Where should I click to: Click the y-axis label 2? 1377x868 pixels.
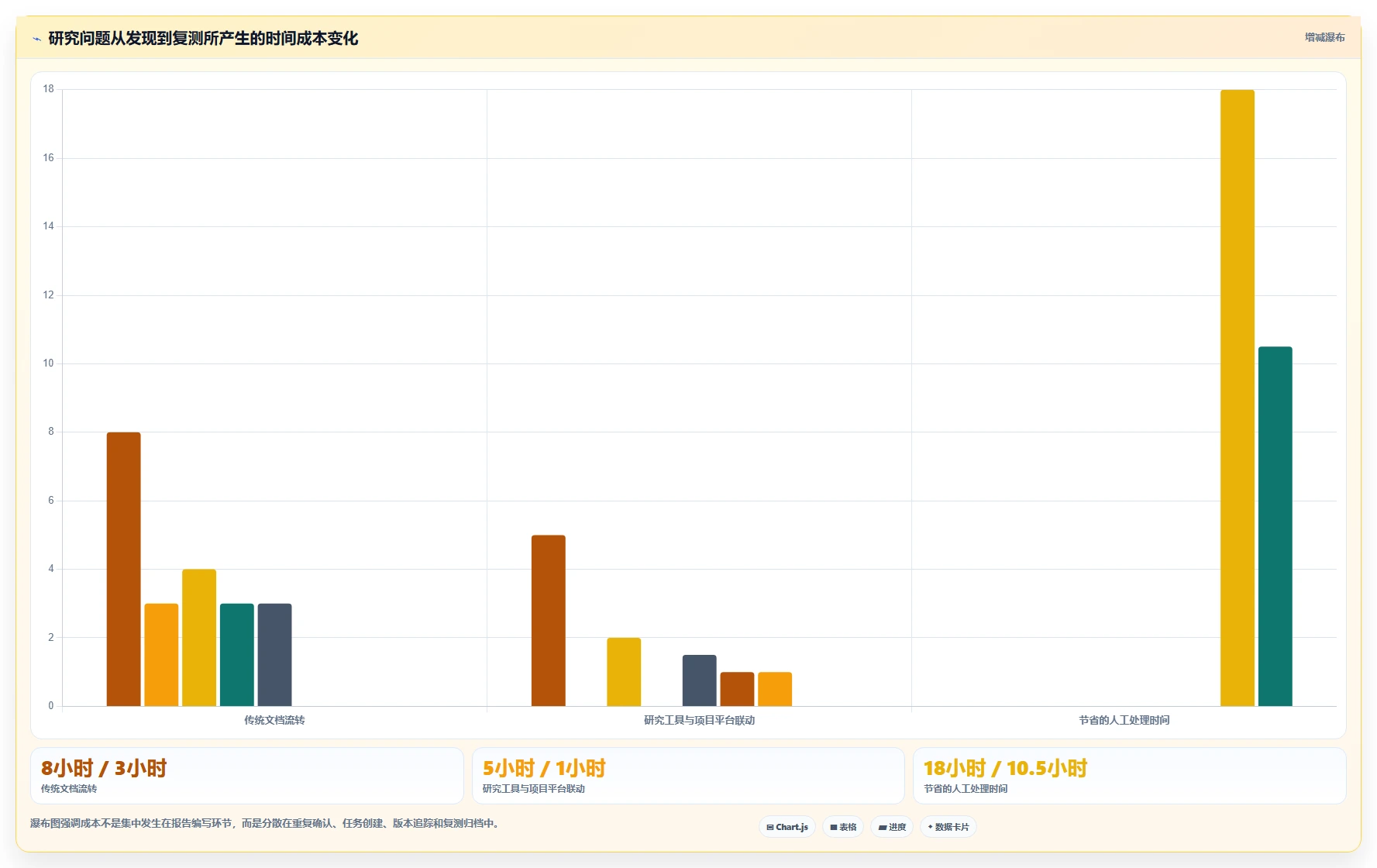point(51,638)
